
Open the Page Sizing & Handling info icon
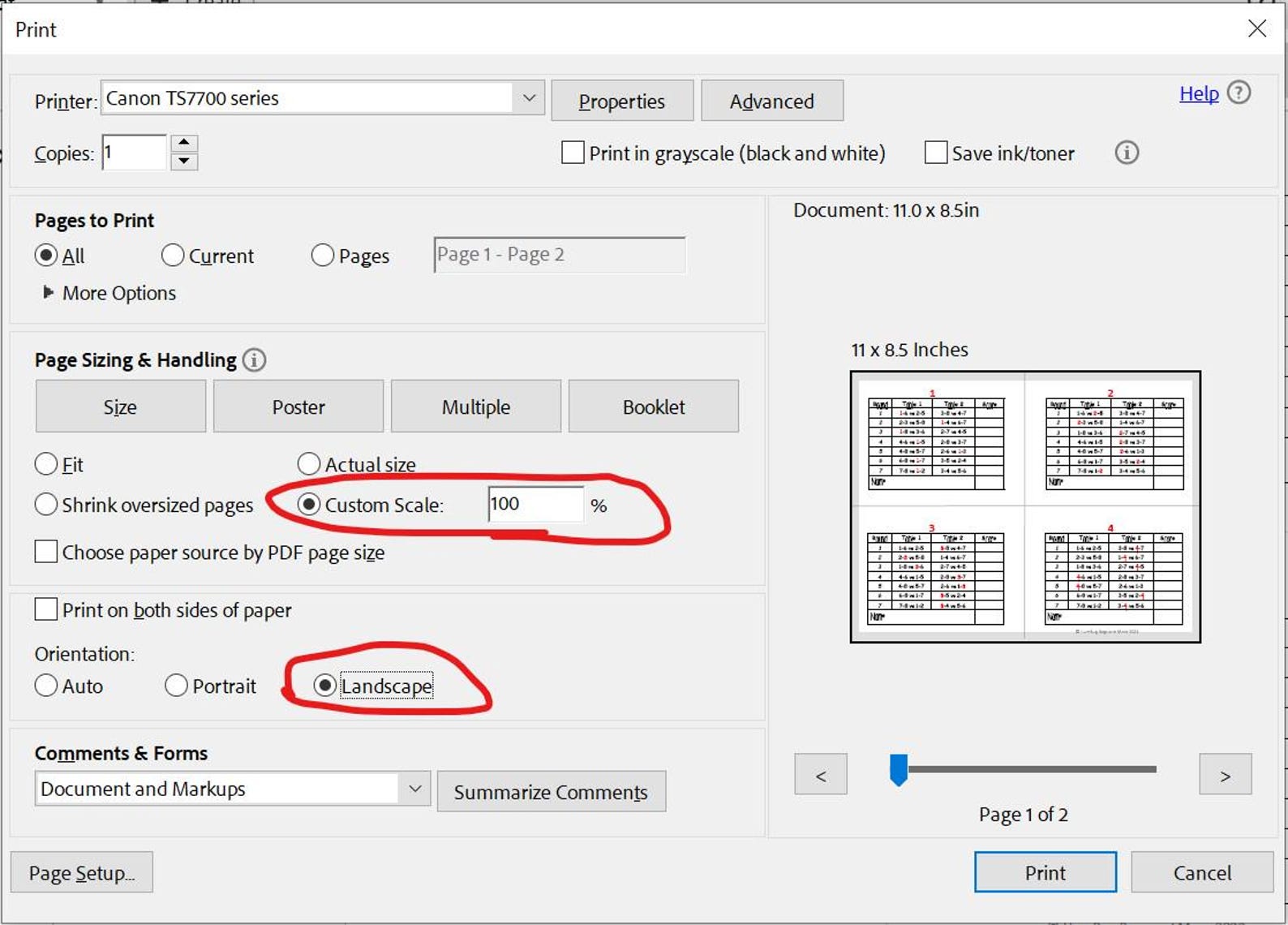[x=254, y=359]
